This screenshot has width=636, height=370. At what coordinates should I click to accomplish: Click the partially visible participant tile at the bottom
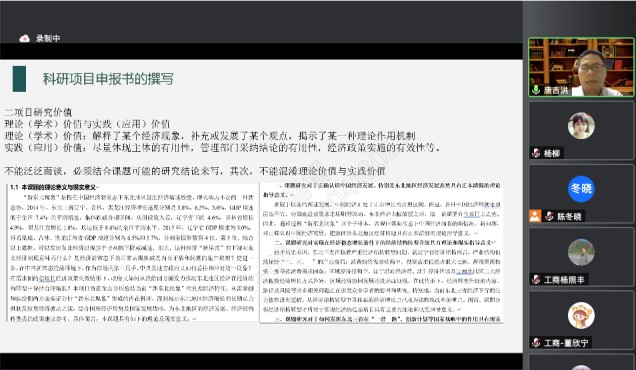coord(581,362)
